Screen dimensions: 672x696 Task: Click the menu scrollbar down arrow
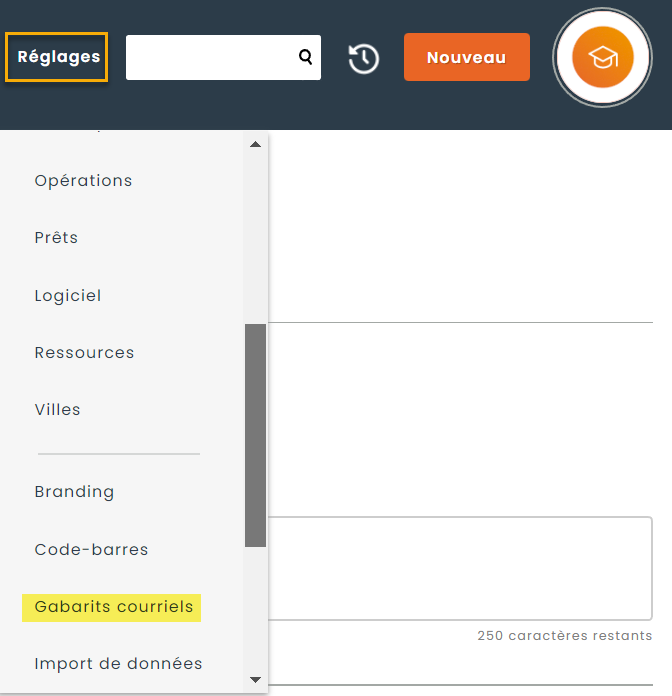[255, 679]
